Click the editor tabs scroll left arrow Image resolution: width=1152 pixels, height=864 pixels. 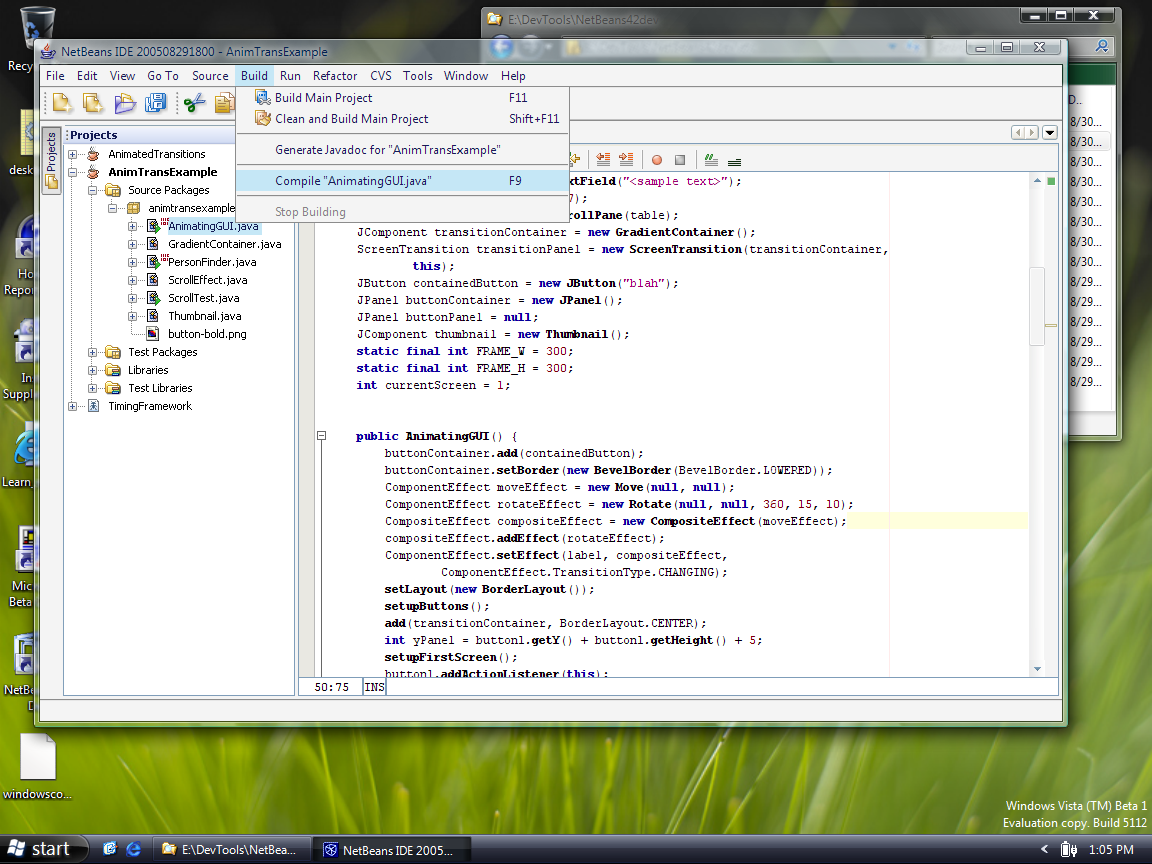coord(1018,133)
